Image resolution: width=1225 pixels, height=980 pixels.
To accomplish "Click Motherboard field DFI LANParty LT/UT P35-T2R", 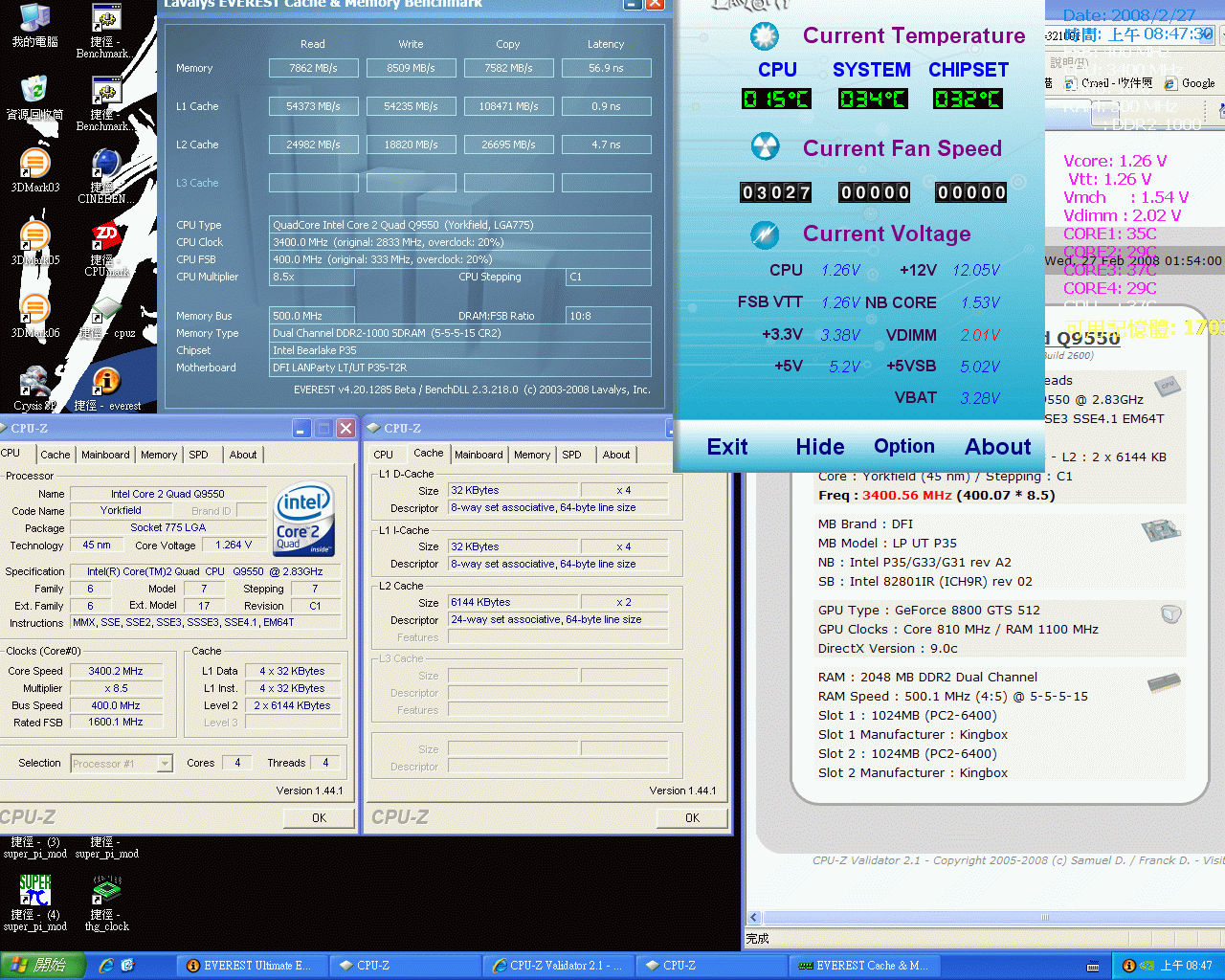I will pyautogui.click(x=460, y=367).
